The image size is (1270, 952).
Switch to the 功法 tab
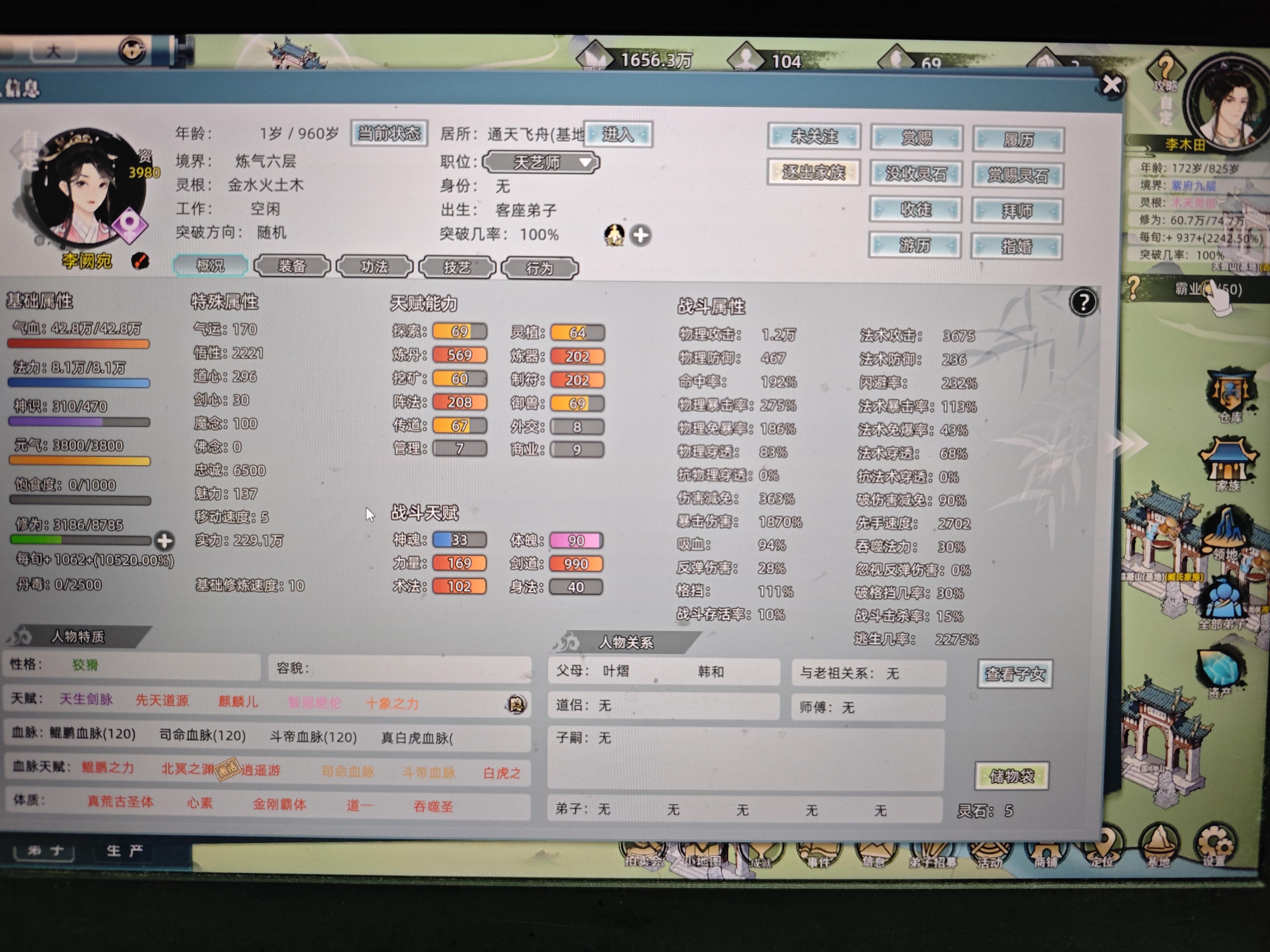[x=374, y=267]
